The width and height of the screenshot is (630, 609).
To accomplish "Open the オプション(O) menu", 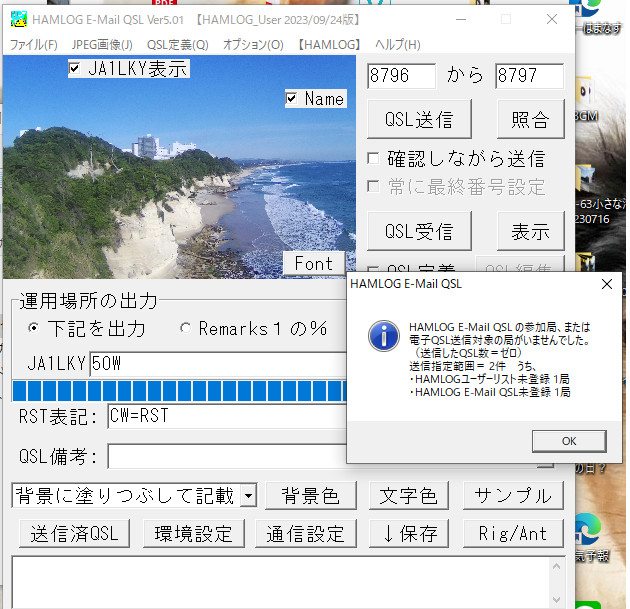I will [x=252, y=45].
